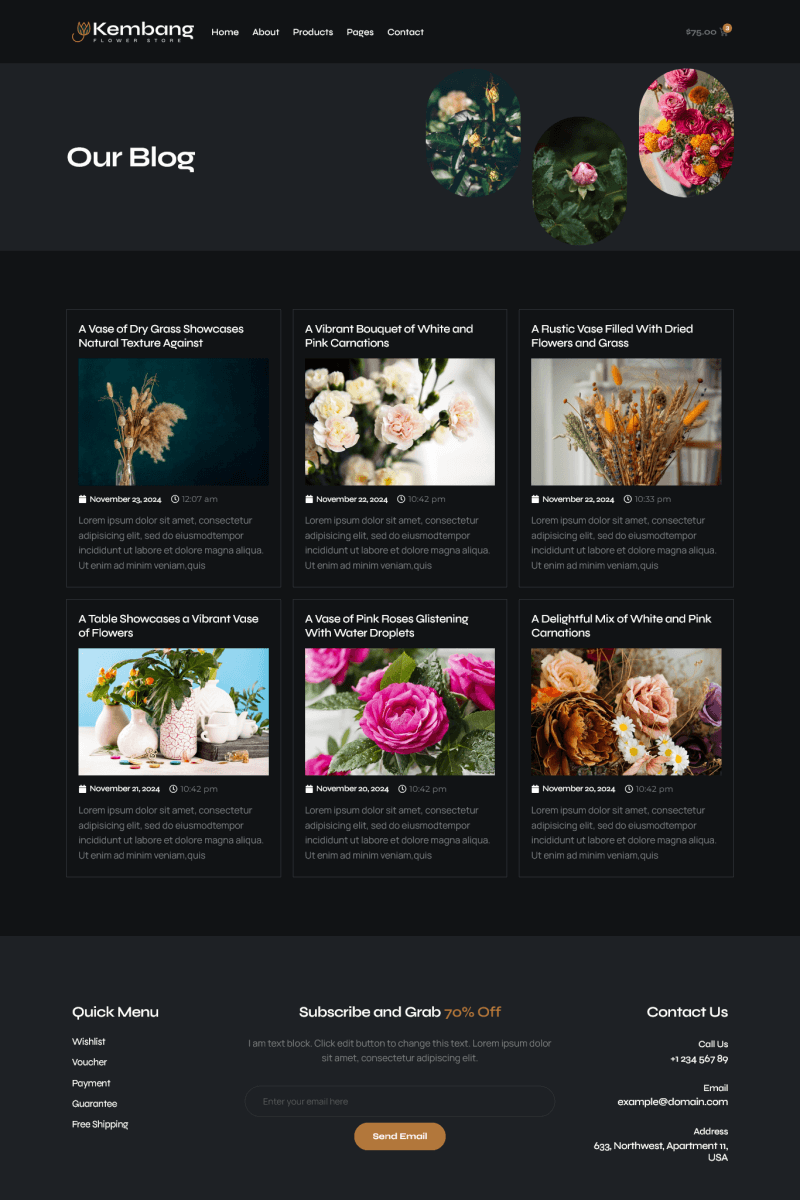Open the Free Shipping footer link
The height and width of the screenshot is (1200, 800).
point(100,1125)
